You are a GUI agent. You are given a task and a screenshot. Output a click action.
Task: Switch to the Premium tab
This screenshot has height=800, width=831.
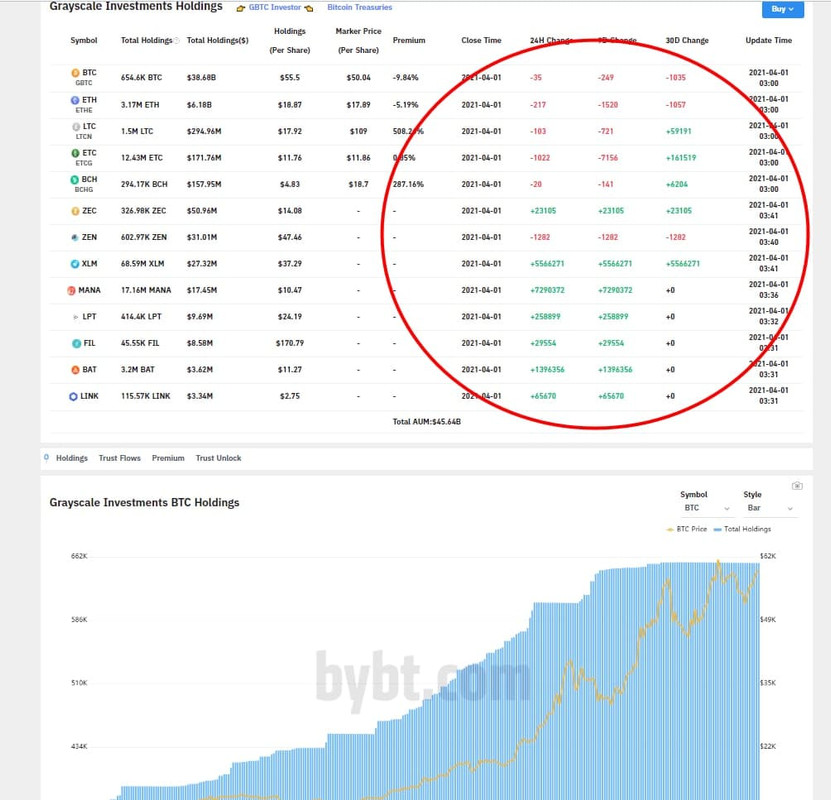(168, 458)
